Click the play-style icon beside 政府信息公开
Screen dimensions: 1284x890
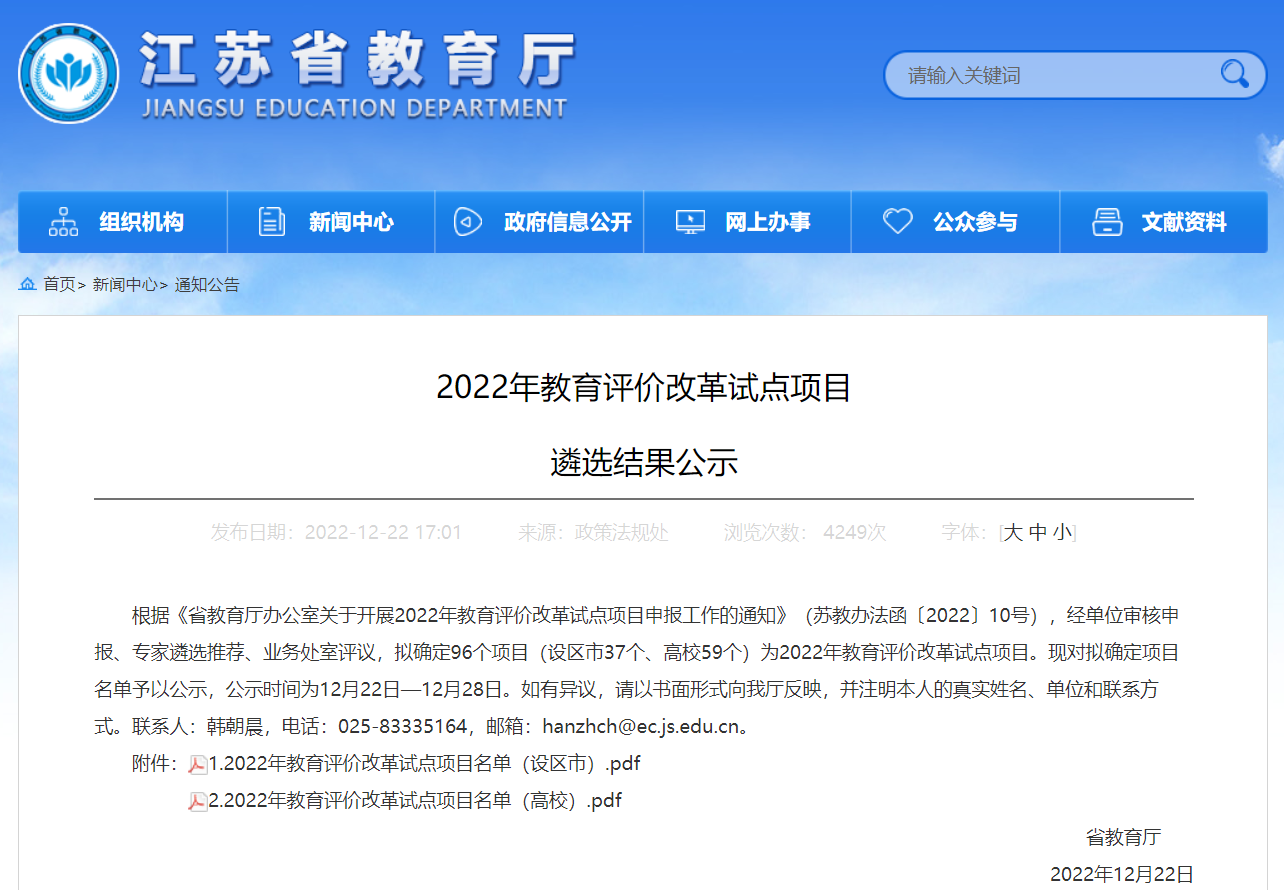click(x=467, y=222)
